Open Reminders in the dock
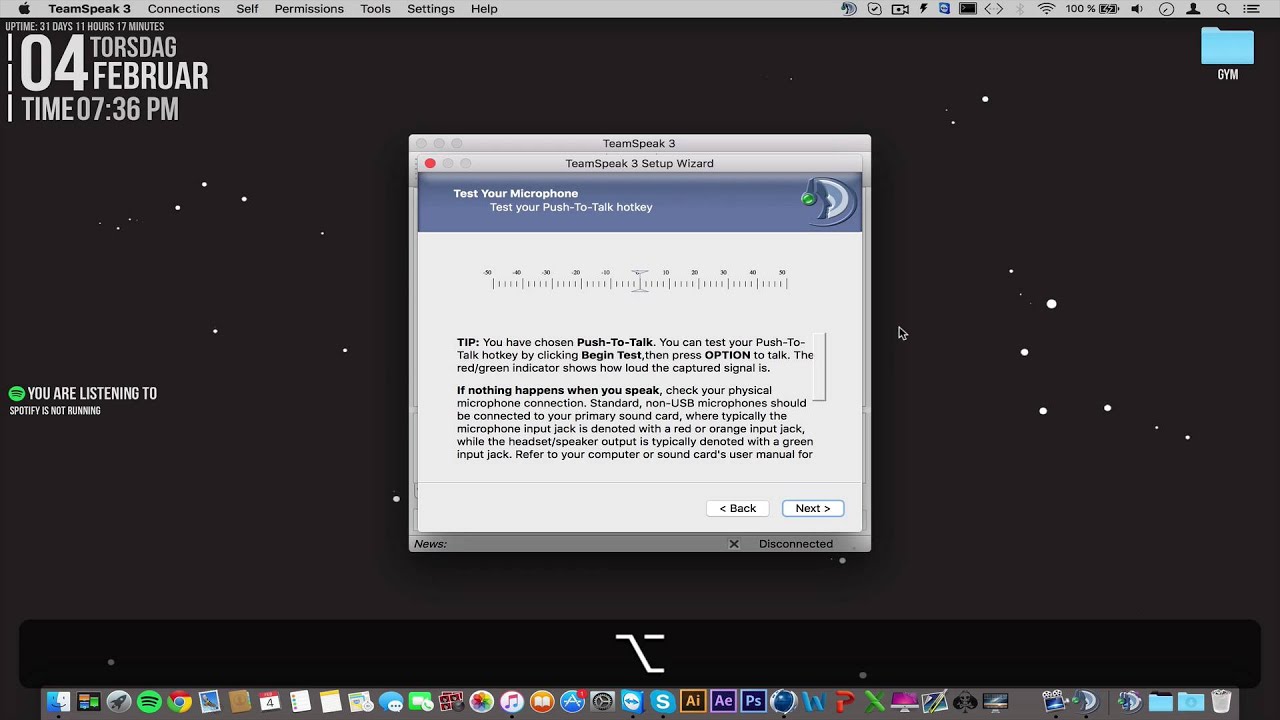1280x720 pixels. pyautogui.click(x=300, y=702)
